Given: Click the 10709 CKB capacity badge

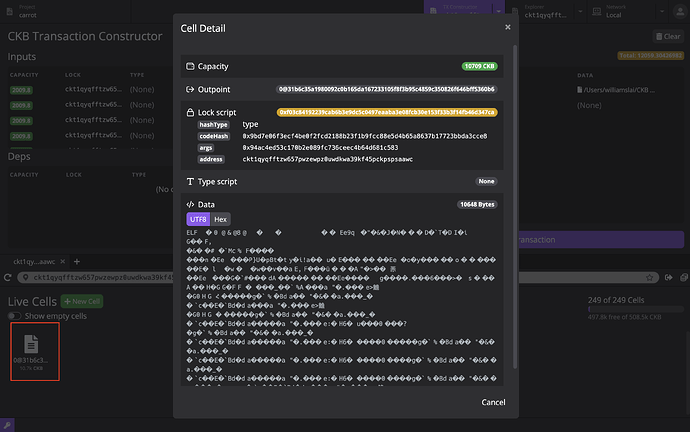Looking at the screenshot, I should (x=479, y=66).
